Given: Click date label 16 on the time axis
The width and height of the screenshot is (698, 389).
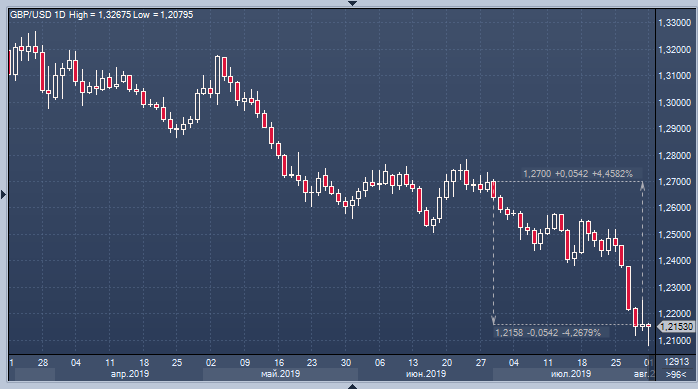Looking at the screenshot, I should pyautogui.click(x=279, y=362).
